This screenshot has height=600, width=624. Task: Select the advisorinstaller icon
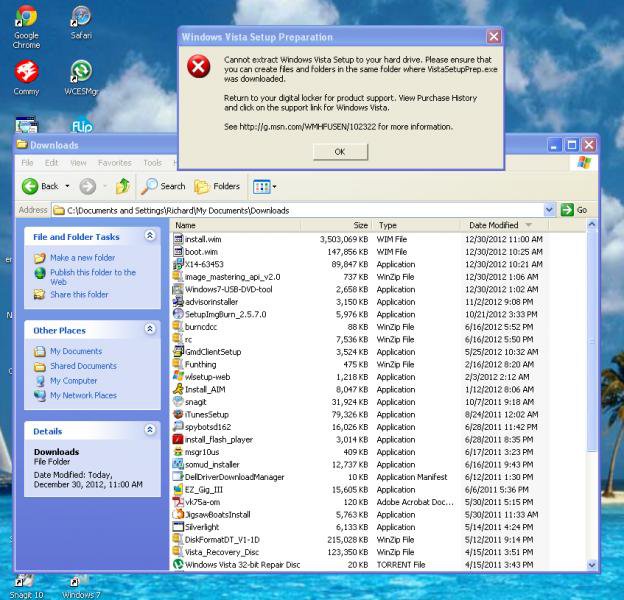(x=178, y=302)
